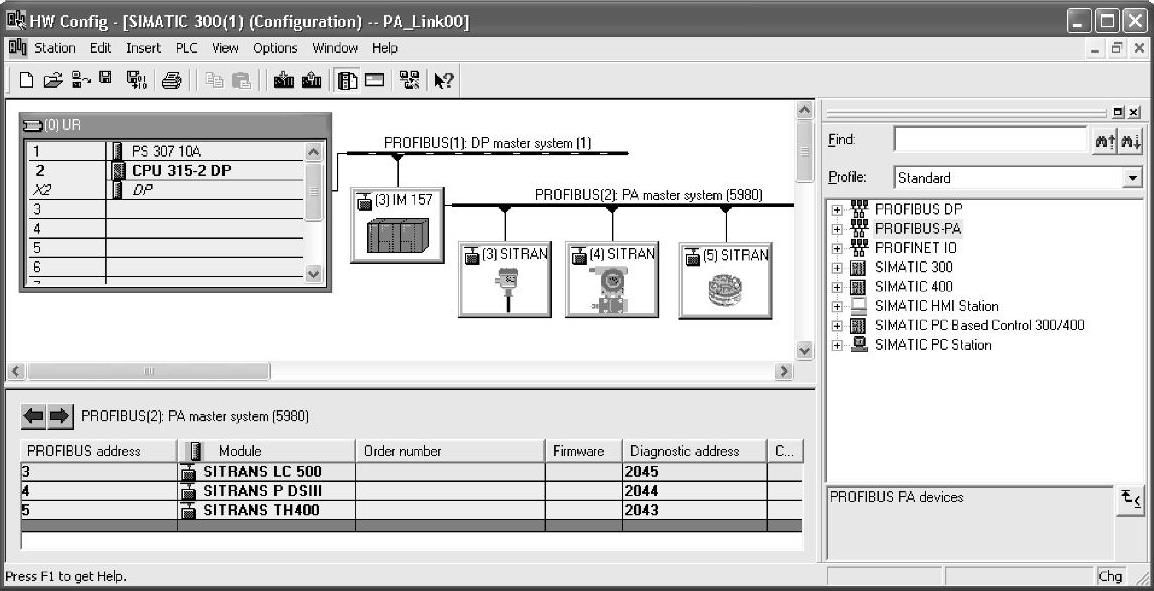Image resolution: width=1154 pixels, height=591 pixels.
Task: Create a new station with New icon
Action: [x=26, y=80]
